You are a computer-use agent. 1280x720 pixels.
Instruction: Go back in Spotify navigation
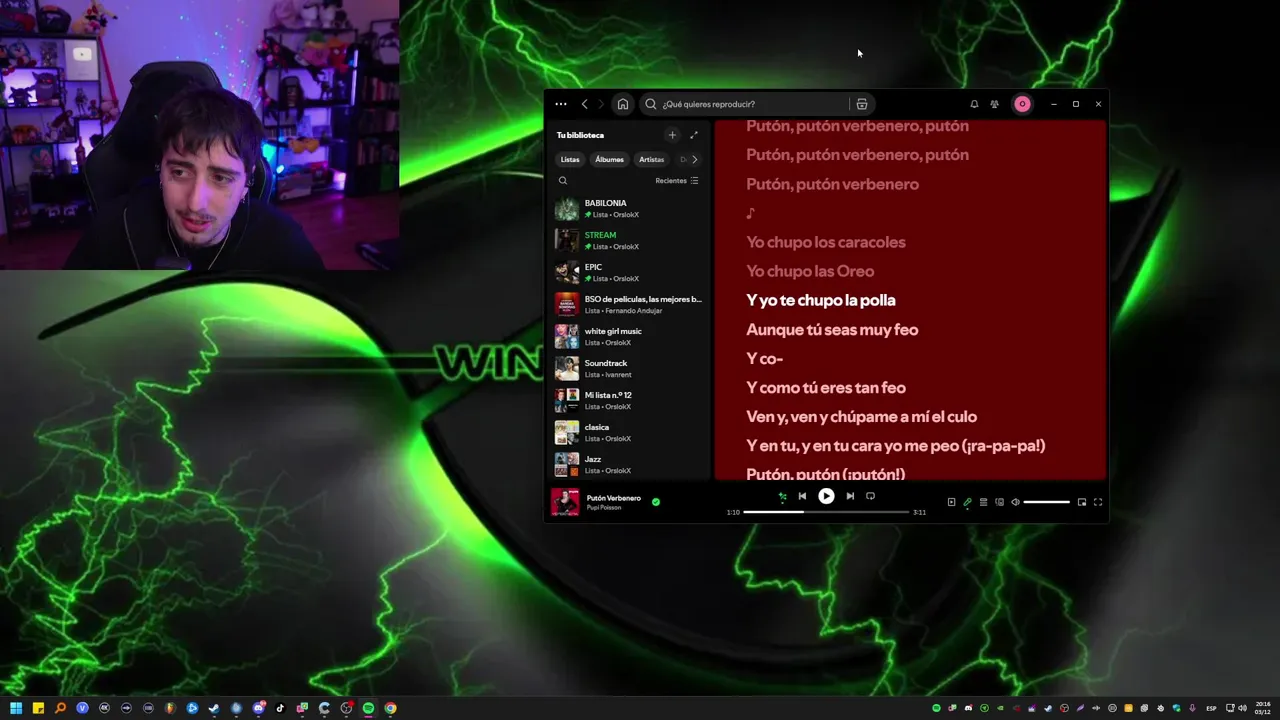pos(585,104)
